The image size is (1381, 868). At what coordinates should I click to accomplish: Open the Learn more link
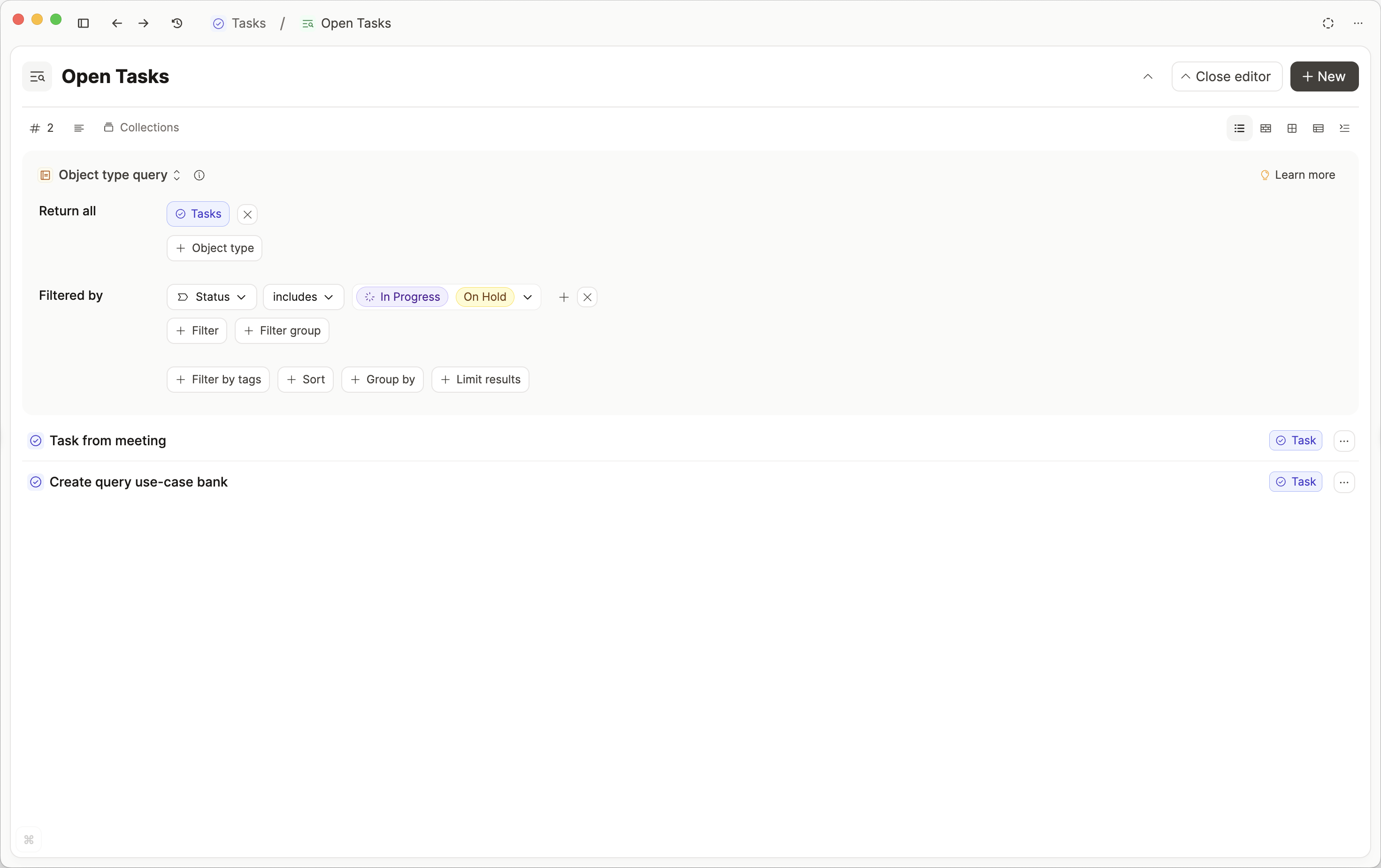point(1297,175)
